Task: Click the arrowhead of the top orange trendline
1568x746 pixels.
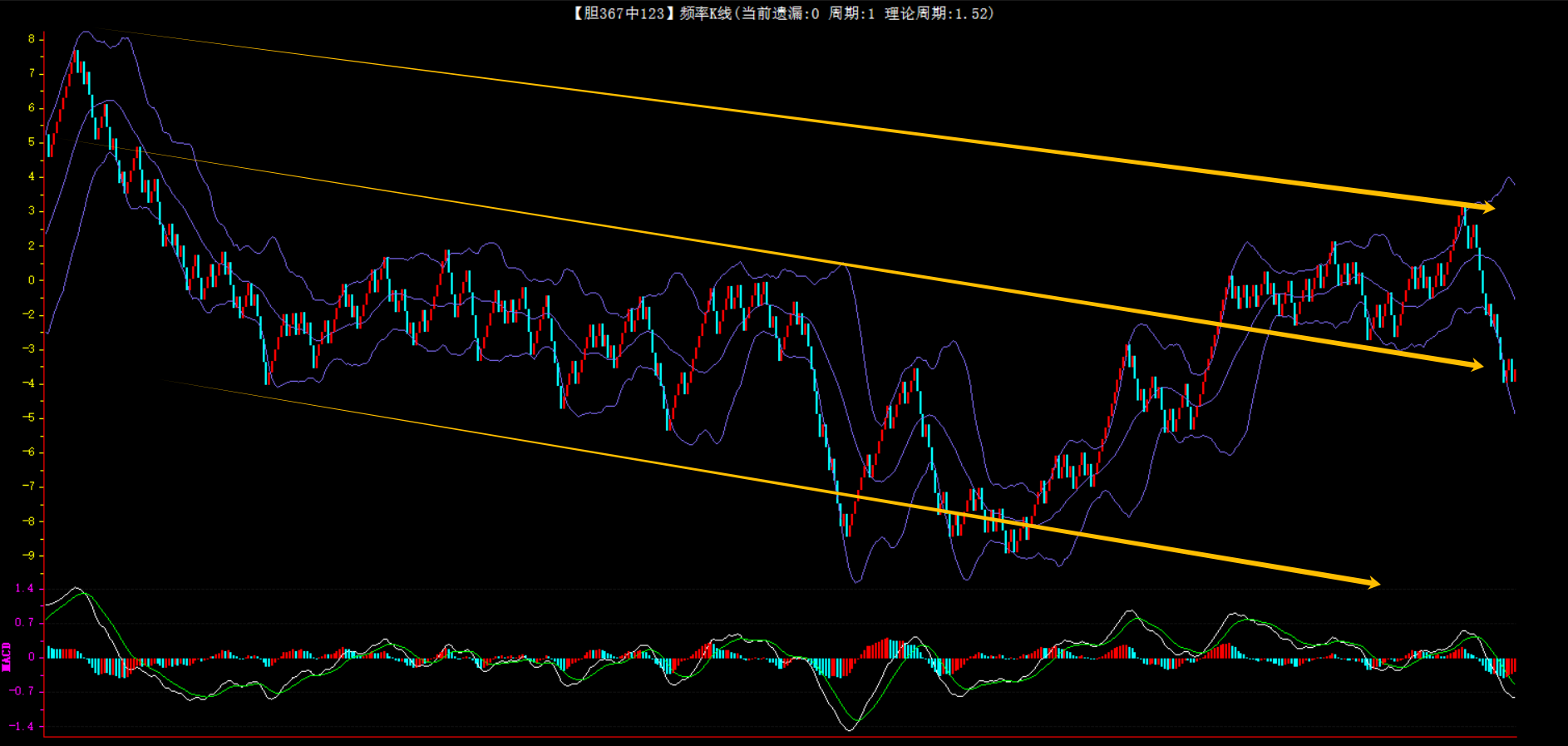Action: 1487,206
